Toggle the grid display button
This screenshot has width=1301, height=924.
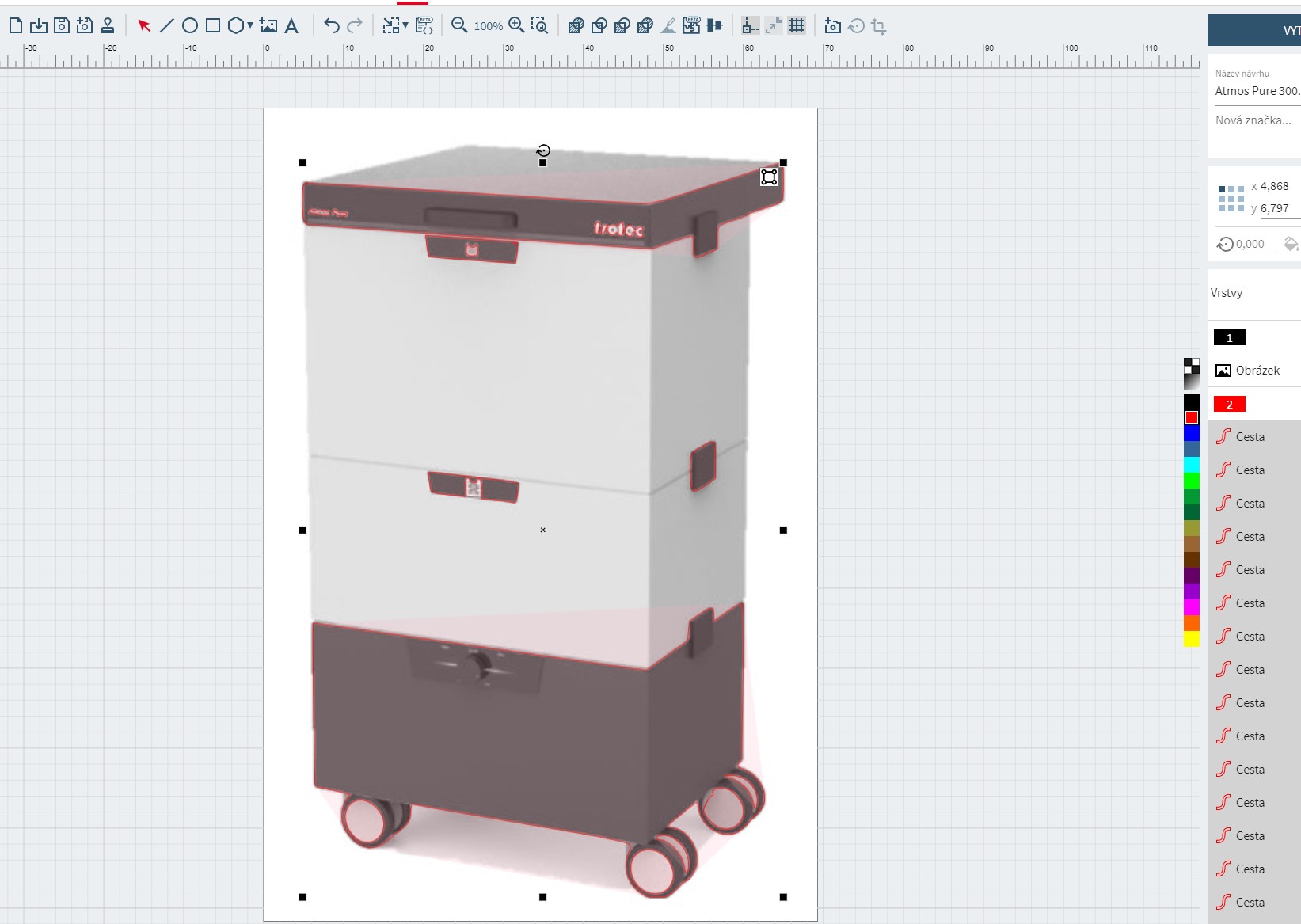coord(797,26)
